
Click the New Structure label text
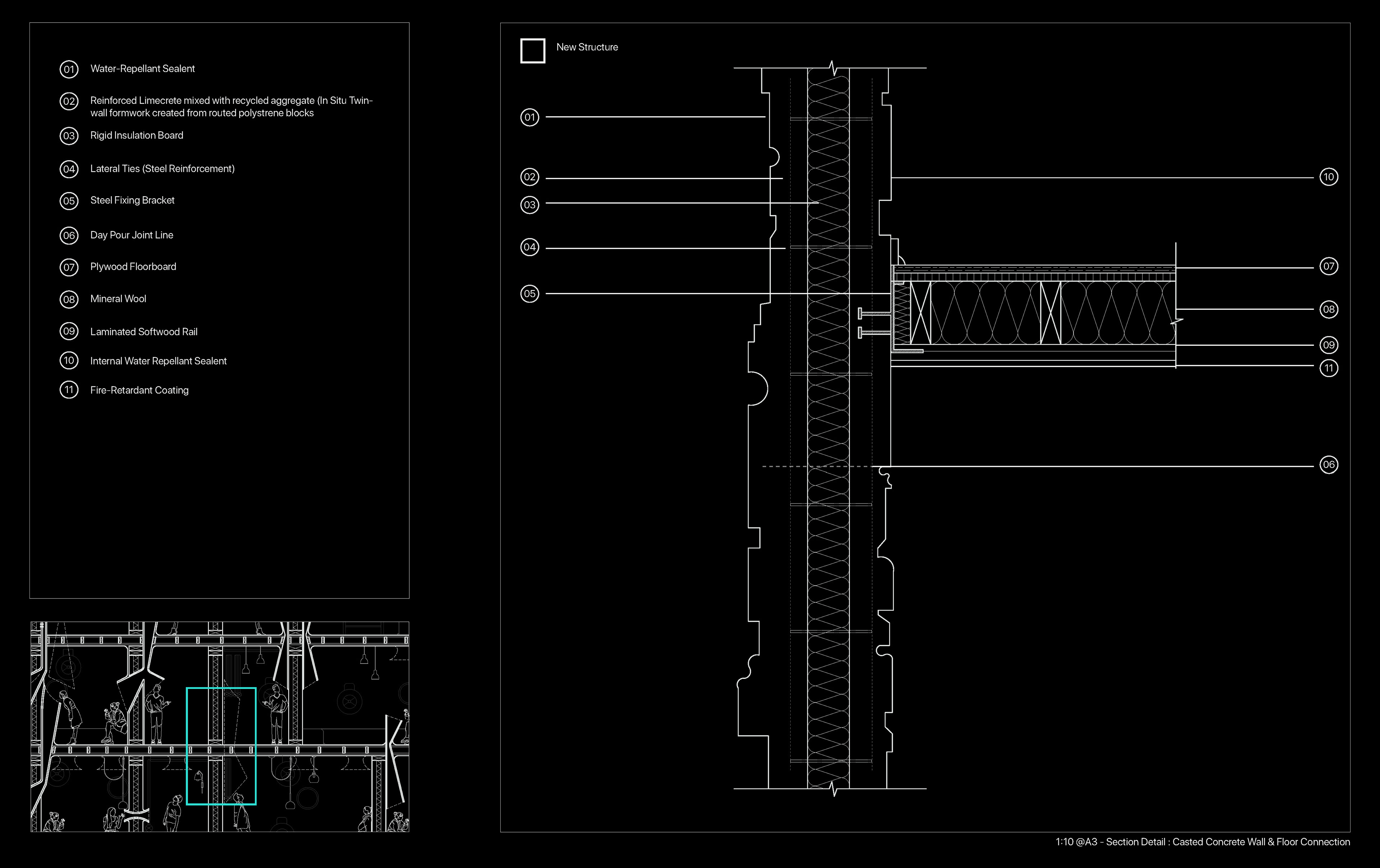coord(587,47)
